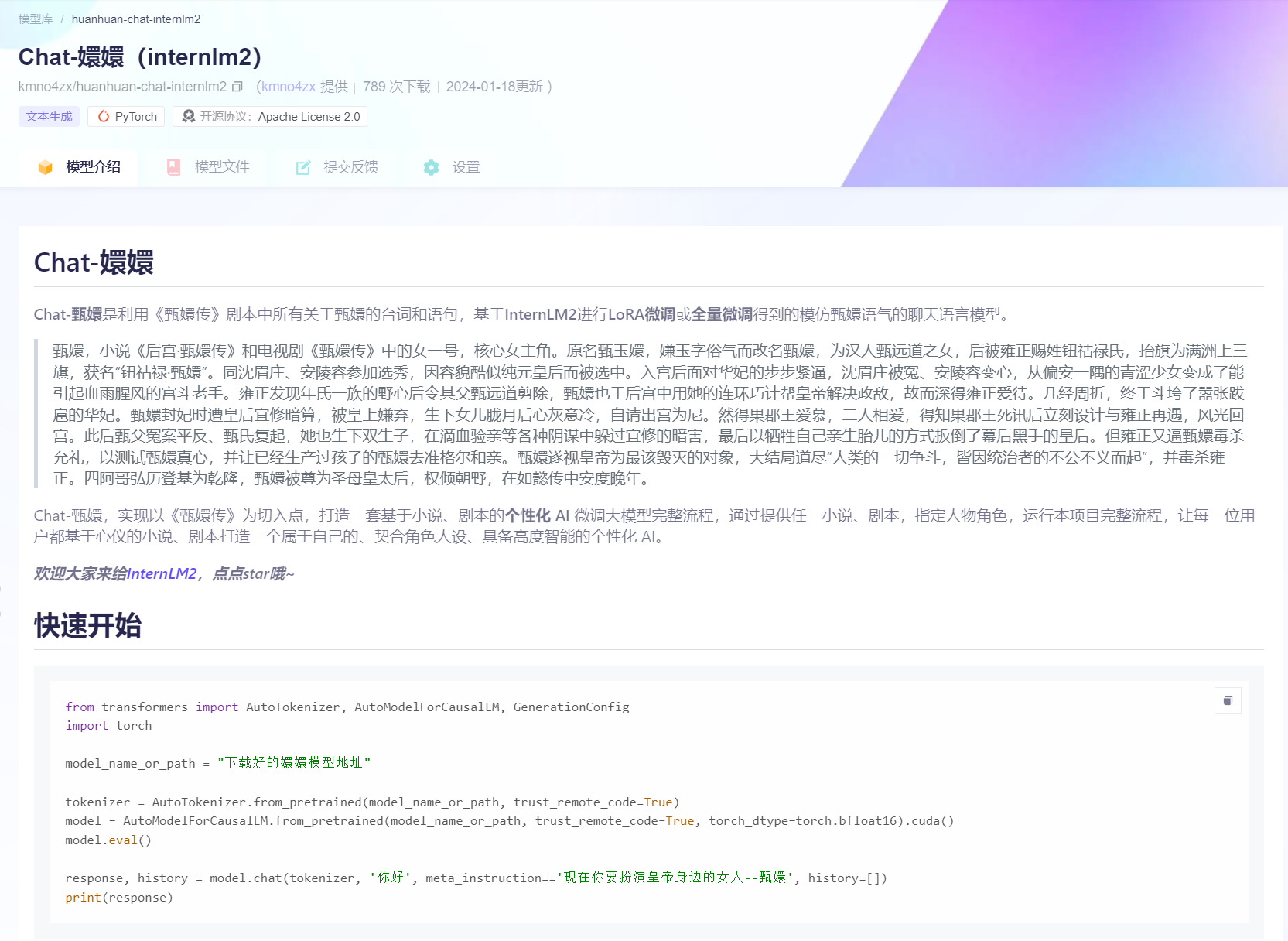Click the line 'import torch' in code
This screenshot has width=1288, height=941.
(x=108, y=726)
